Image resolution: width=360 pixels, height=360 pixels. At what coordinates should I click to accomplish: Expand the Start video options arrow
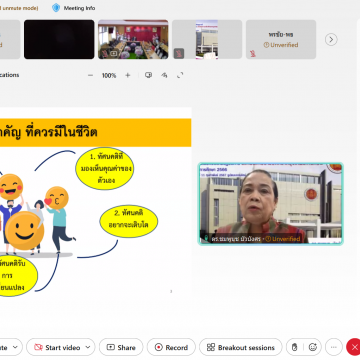pyautogui.click(x=88, y=347)
